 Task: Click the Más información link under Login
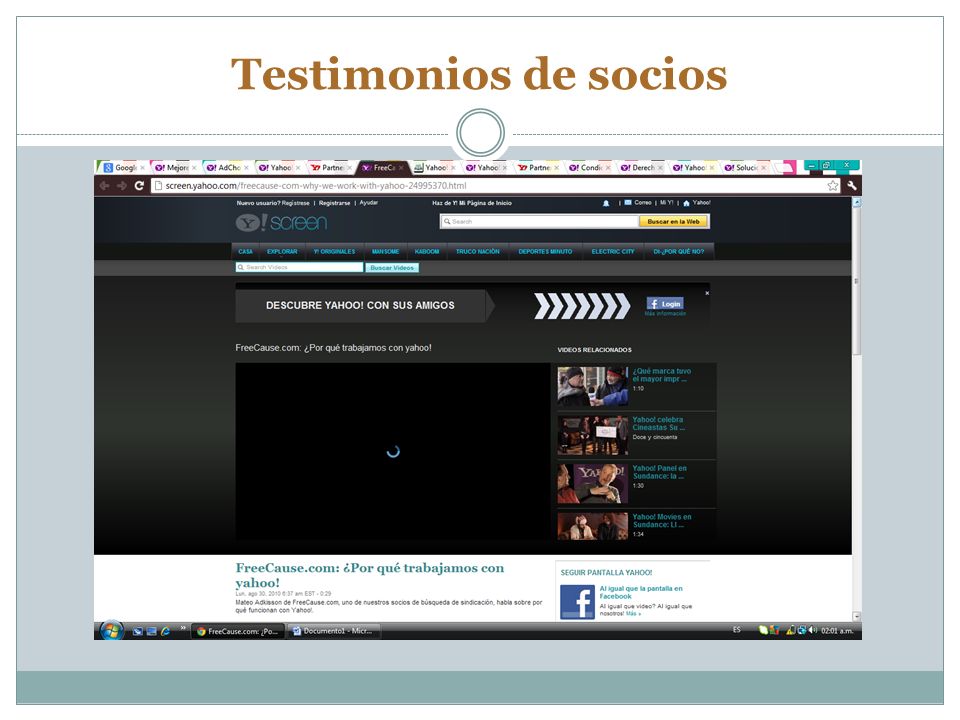pyautogui.click(x=665, y=313)
